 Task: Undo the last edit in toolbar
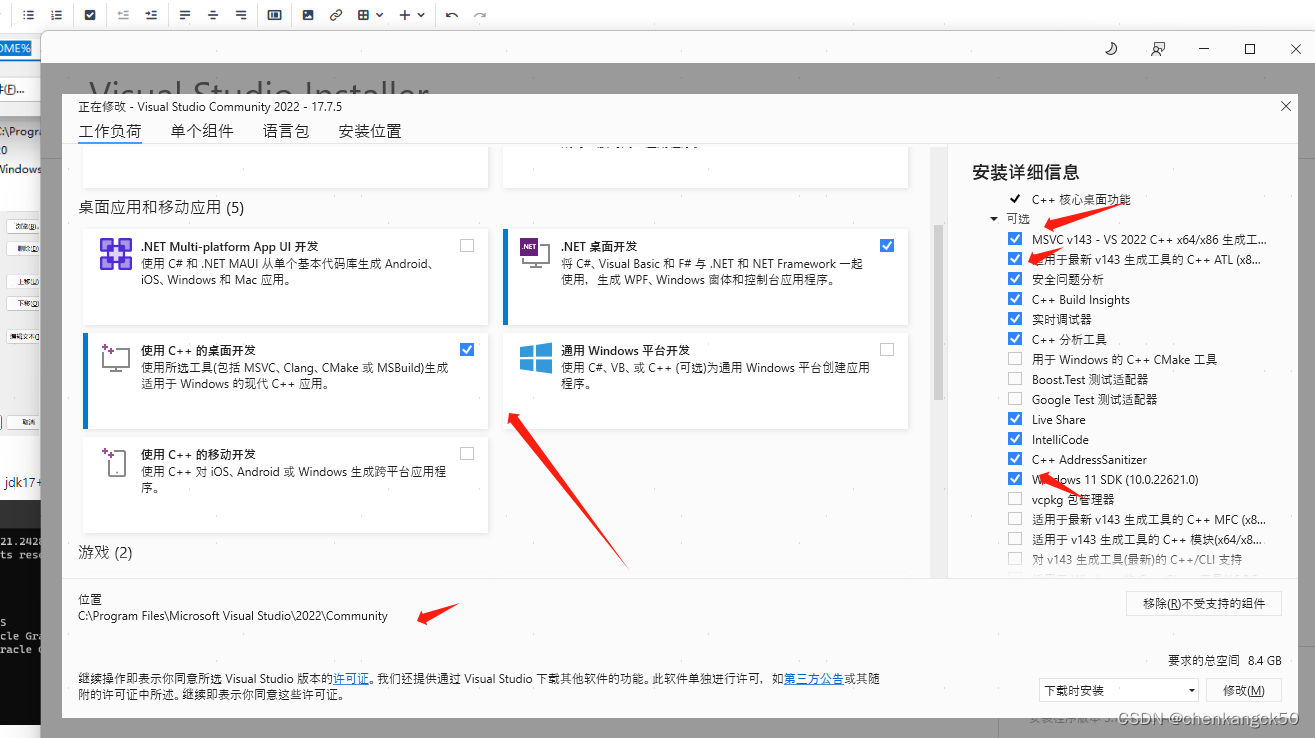(452, 15)
